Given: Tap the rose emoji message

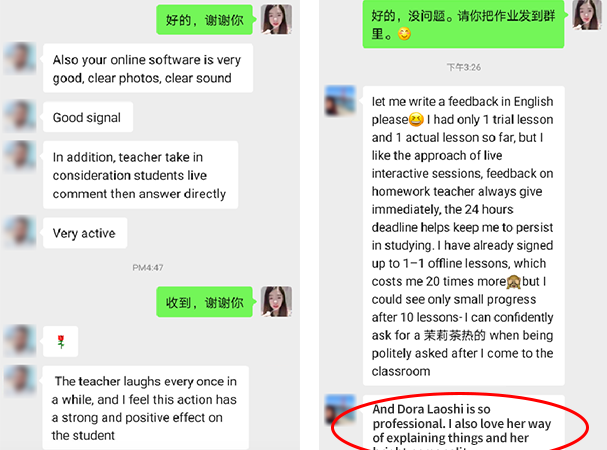Looking at the screenshot, I should (60, 342).
